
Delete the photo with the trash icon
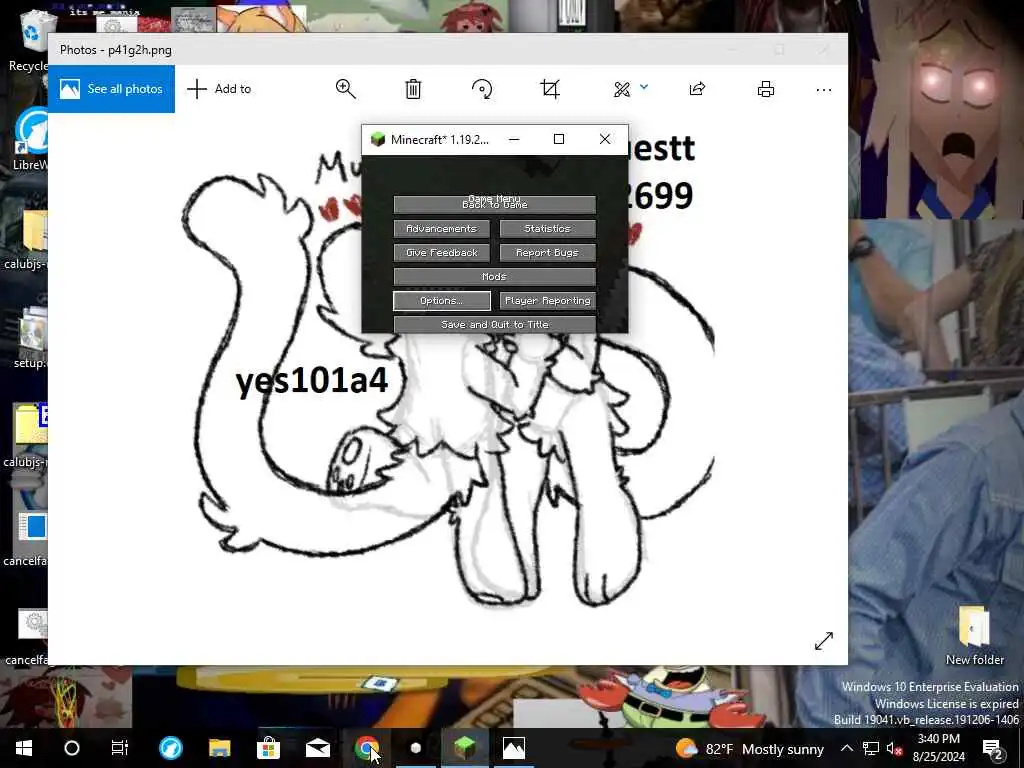coord(413,89)
